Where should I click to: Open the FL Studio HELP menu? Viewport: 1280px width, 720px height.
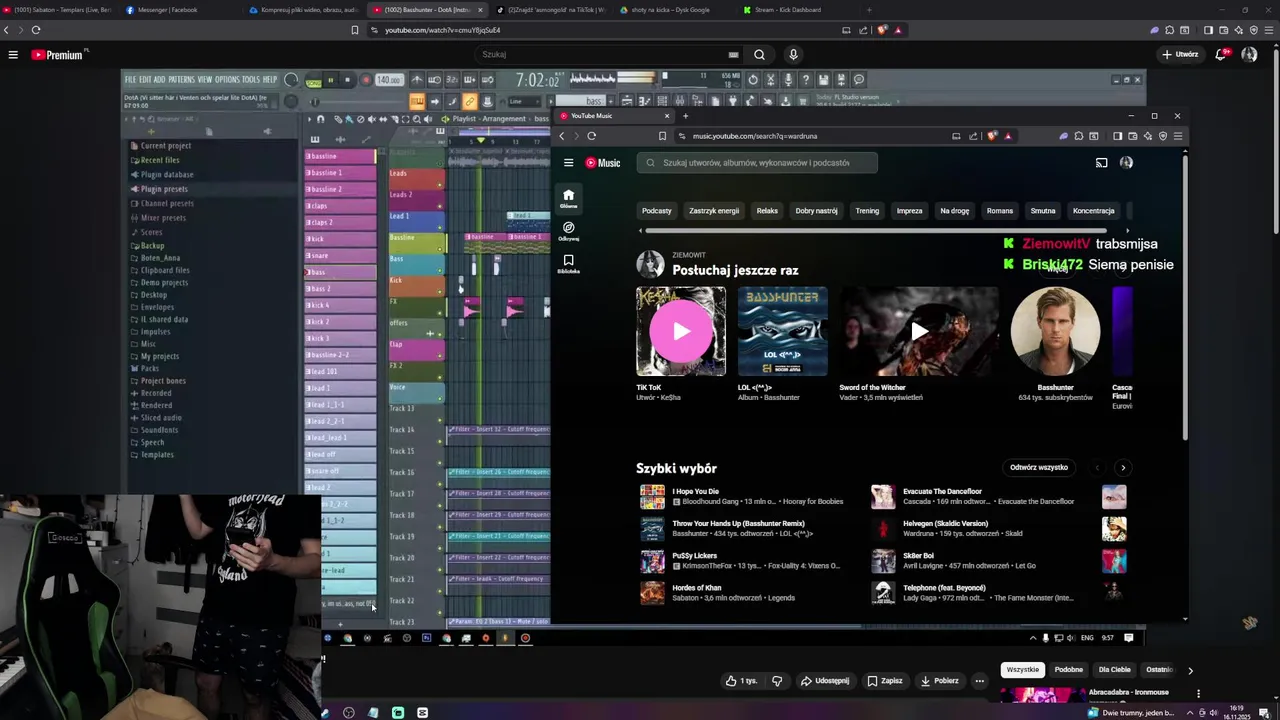[270, 79]
